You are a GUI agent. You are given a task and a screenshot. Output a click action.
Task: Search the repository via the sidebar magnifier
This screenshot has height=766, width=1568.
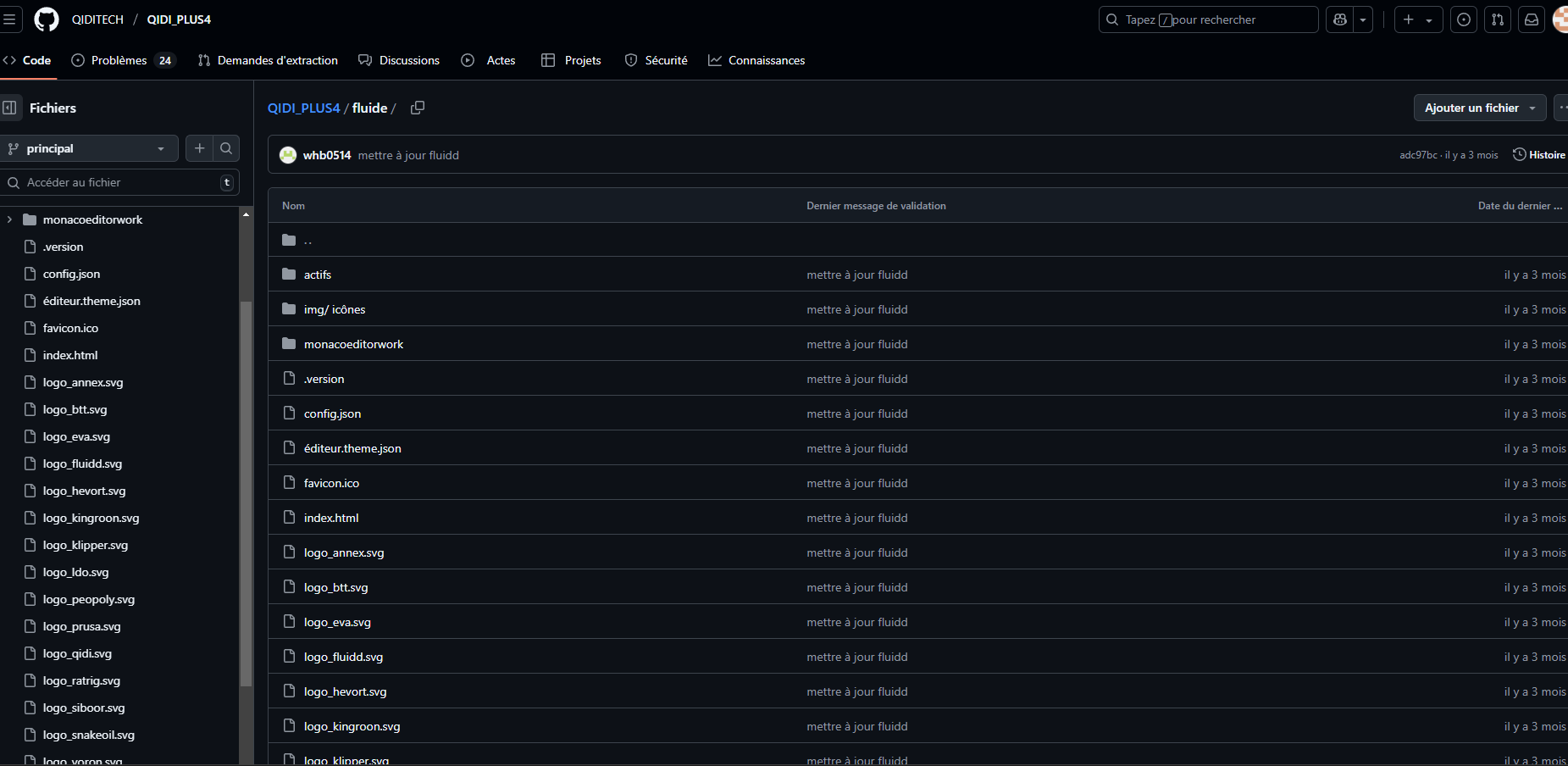click(226, 148)
